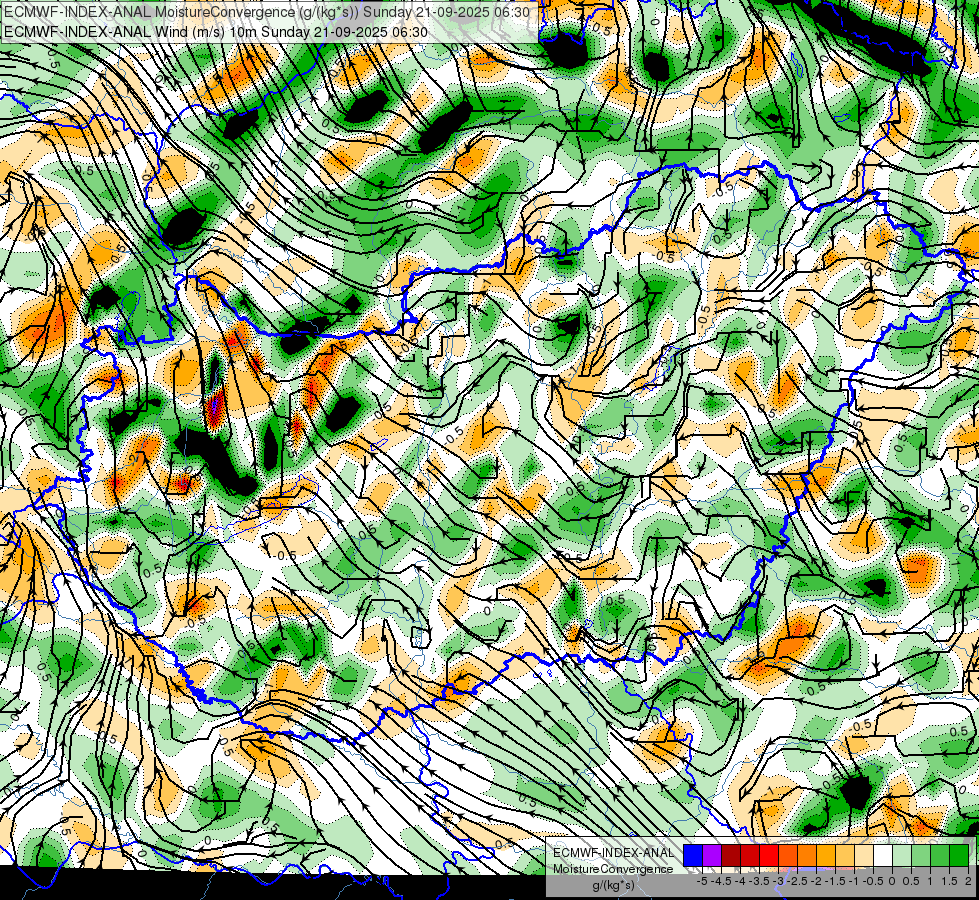This screenshot has height=900, width=979.
Task: Click the blue legend swatch for -5 to -4.5
Action: pos(692,855)
